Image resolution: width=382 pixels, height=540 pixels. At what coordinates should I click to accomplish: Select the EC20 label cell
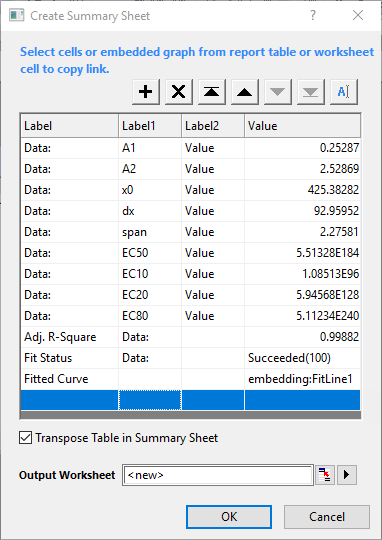tap(150, 295)
